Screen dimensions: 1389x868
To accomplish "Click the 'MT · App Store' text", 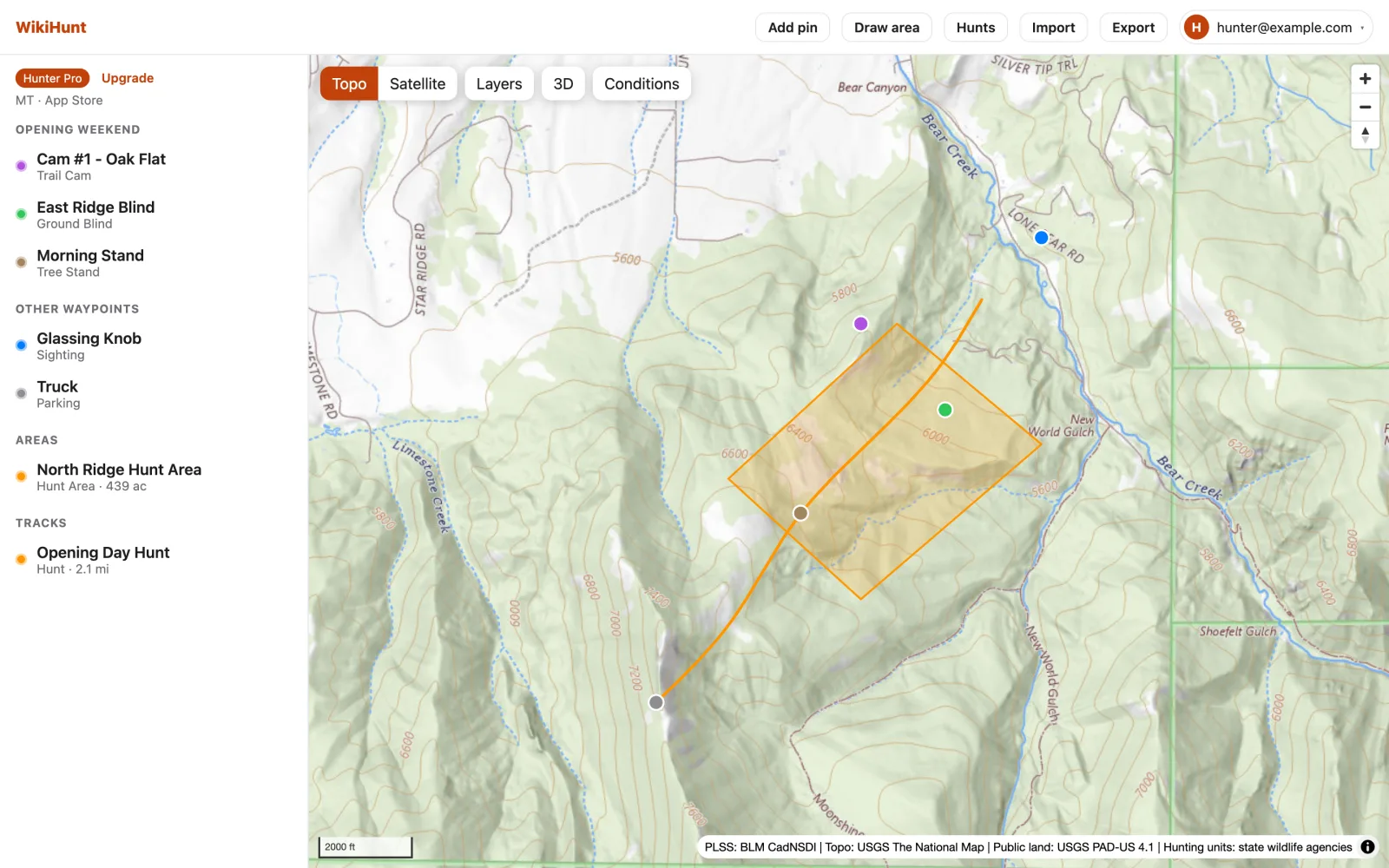I will [59, 101].
